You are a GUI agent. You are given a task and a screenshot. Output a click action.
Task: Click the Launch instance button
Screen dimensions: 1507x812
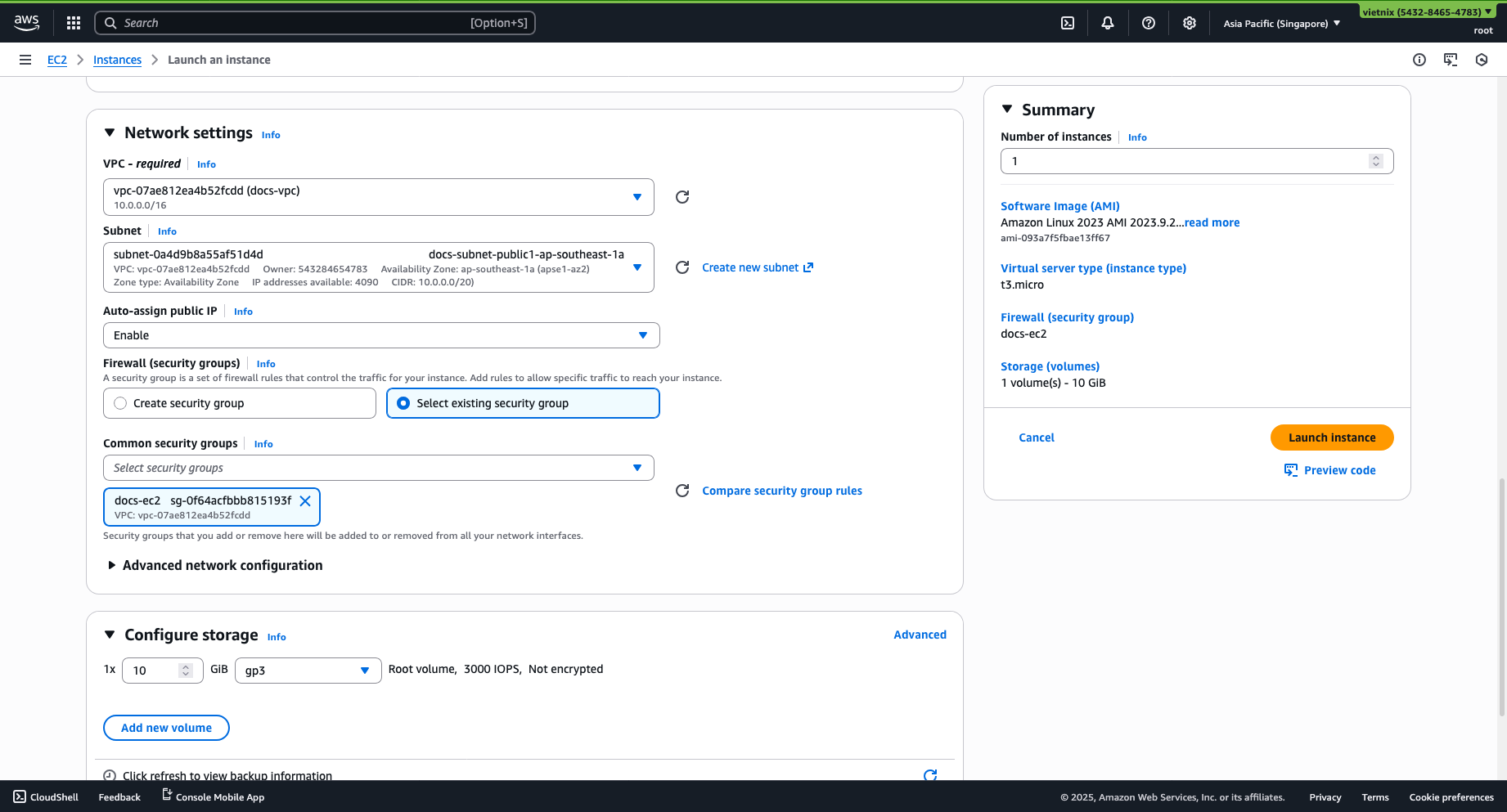click(x=1332, y=437)
